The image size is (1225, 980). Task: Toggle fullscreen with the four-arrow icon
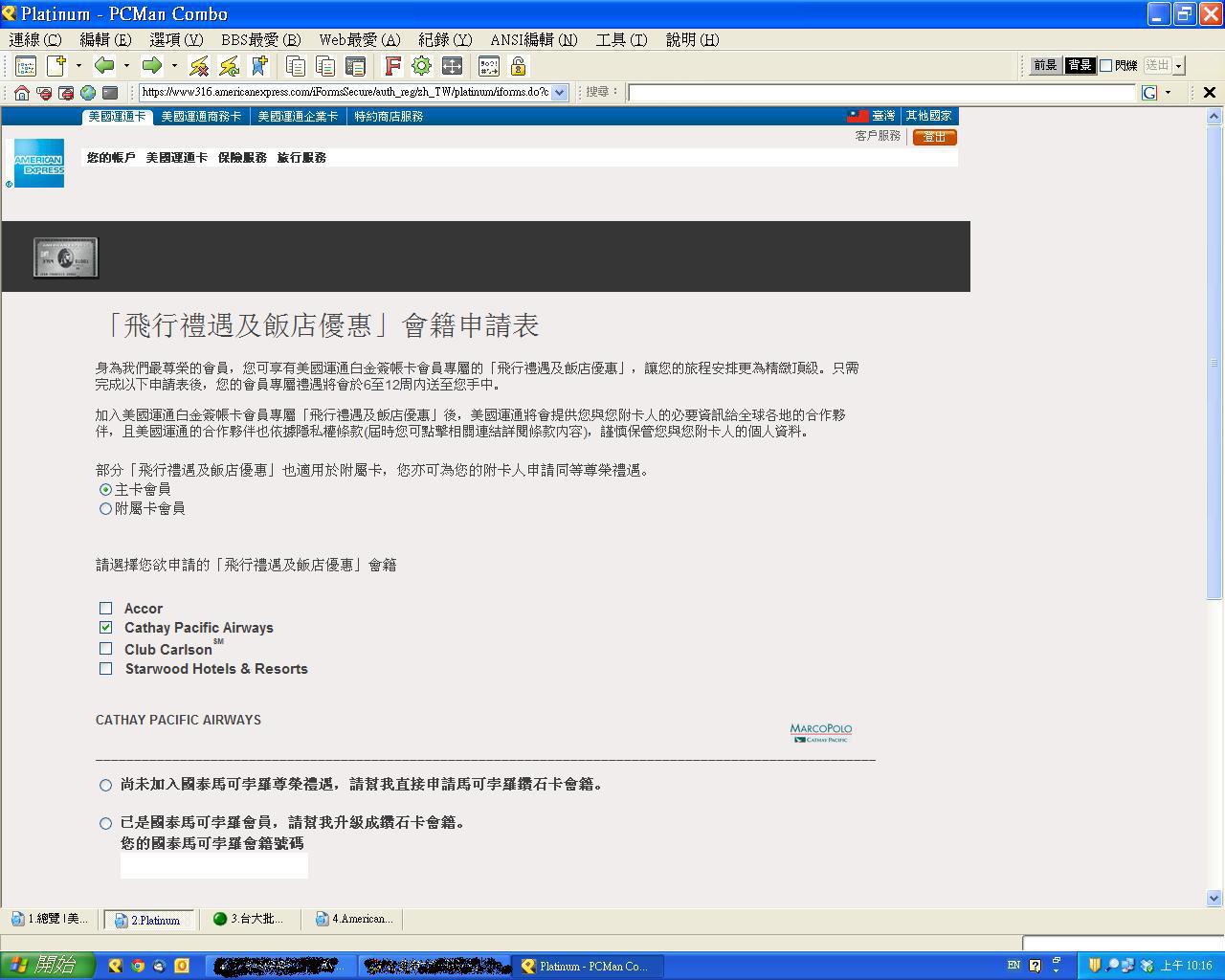pyautogui.click(x=452, y=66)
